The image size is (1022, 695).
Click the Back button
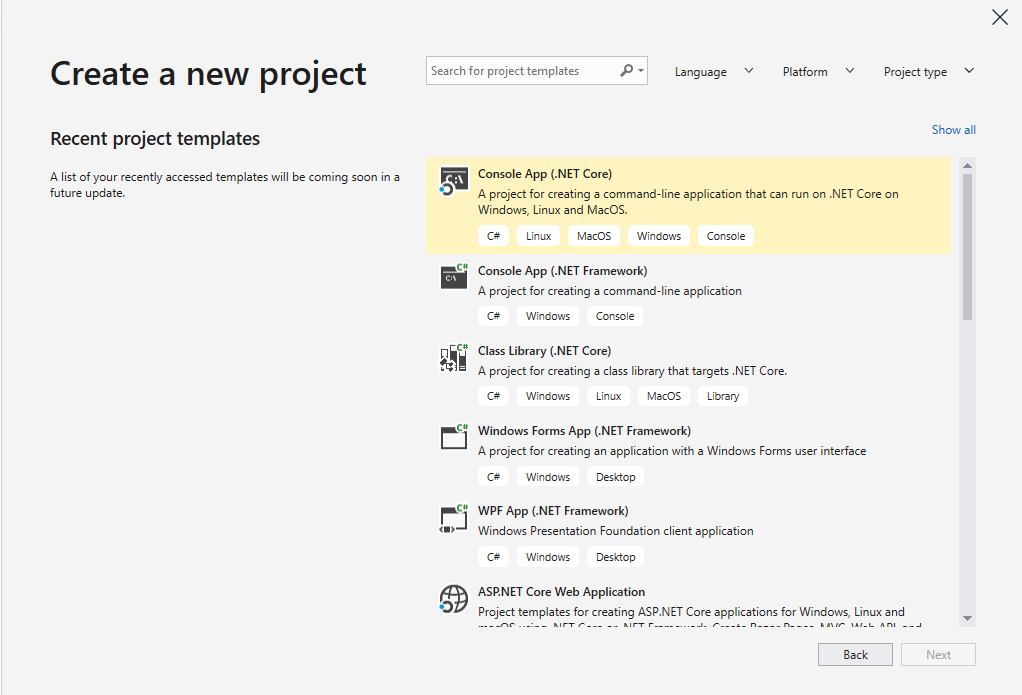point(855,655)
